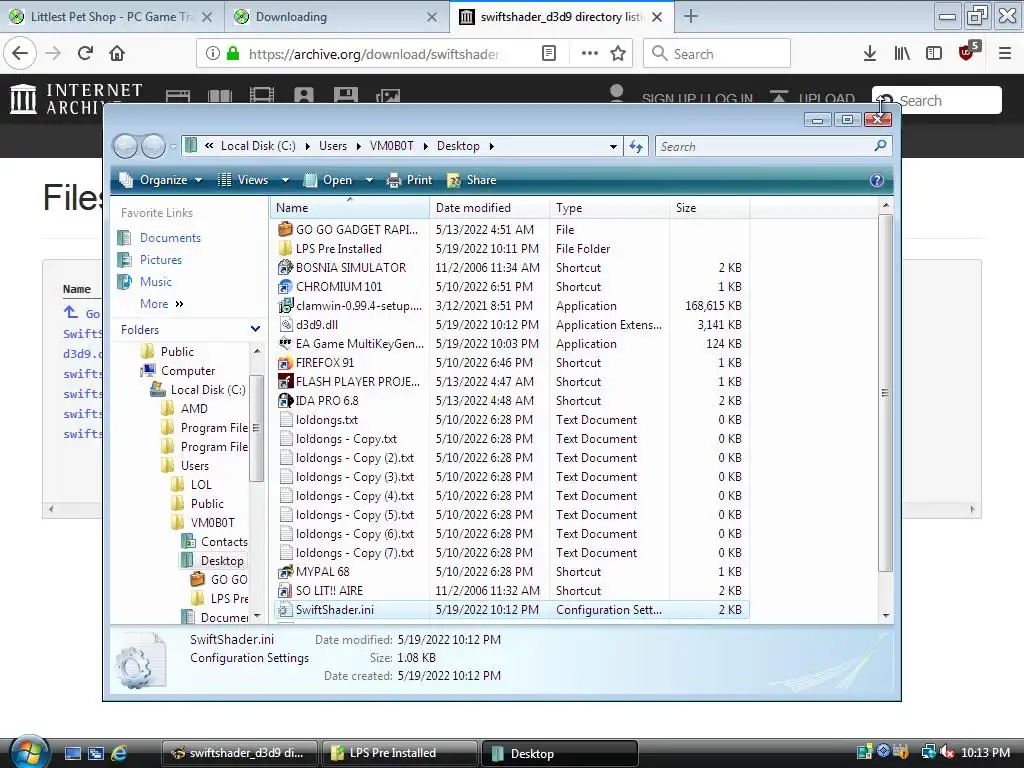Click Firefox search box

point(717,54)
